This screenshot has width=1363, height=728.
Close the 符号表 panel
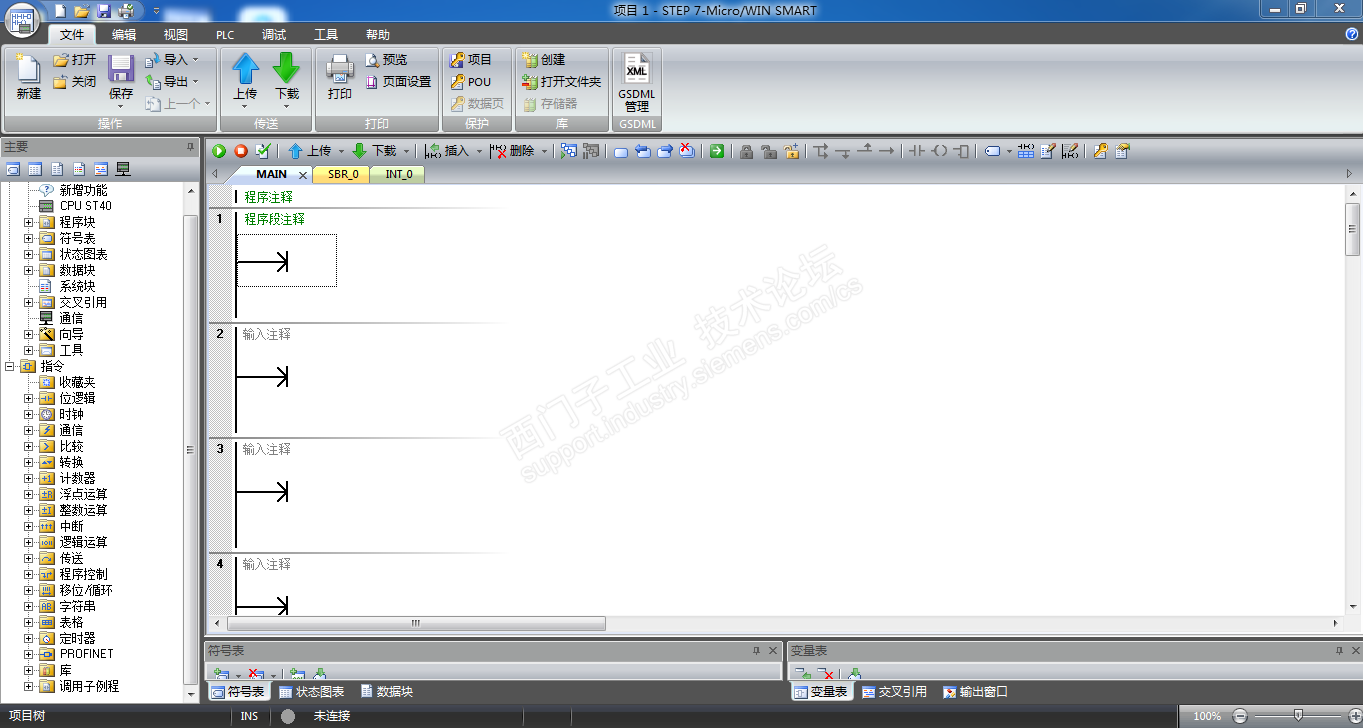[x=773, y=651]
